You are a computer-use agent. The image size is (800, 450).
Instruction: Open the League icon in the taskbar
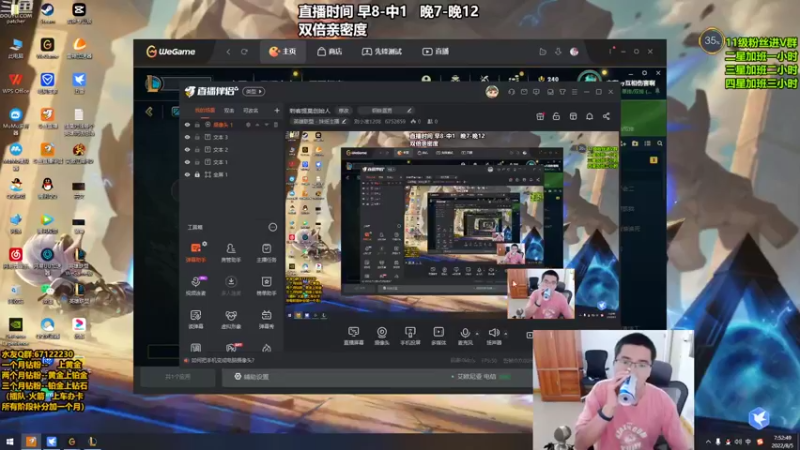click(x=92, y=441)
